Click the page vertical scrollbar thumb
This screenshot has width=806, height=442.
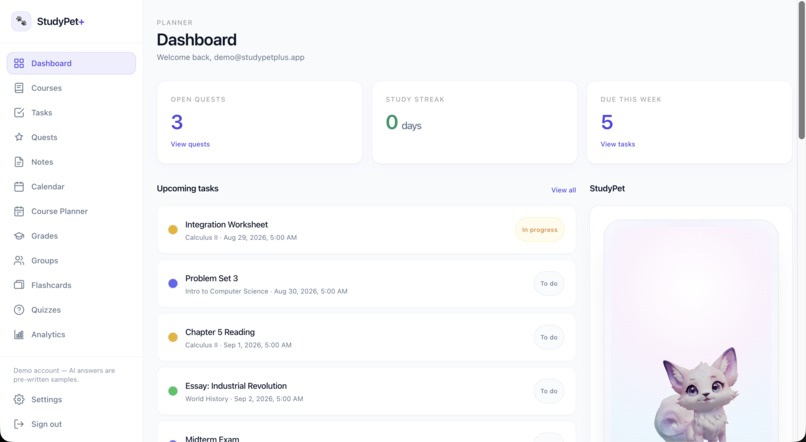801,69
